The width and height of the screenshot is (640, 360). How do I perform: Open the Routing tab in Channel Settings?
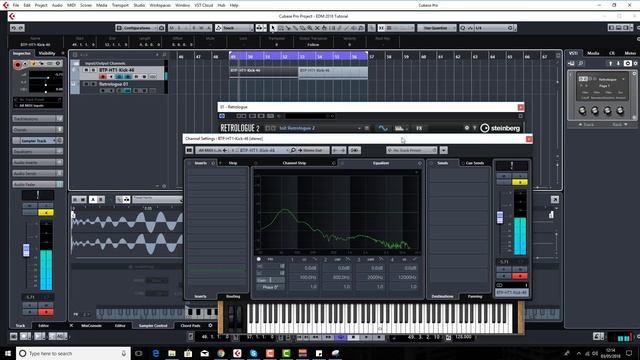[233, 296]
